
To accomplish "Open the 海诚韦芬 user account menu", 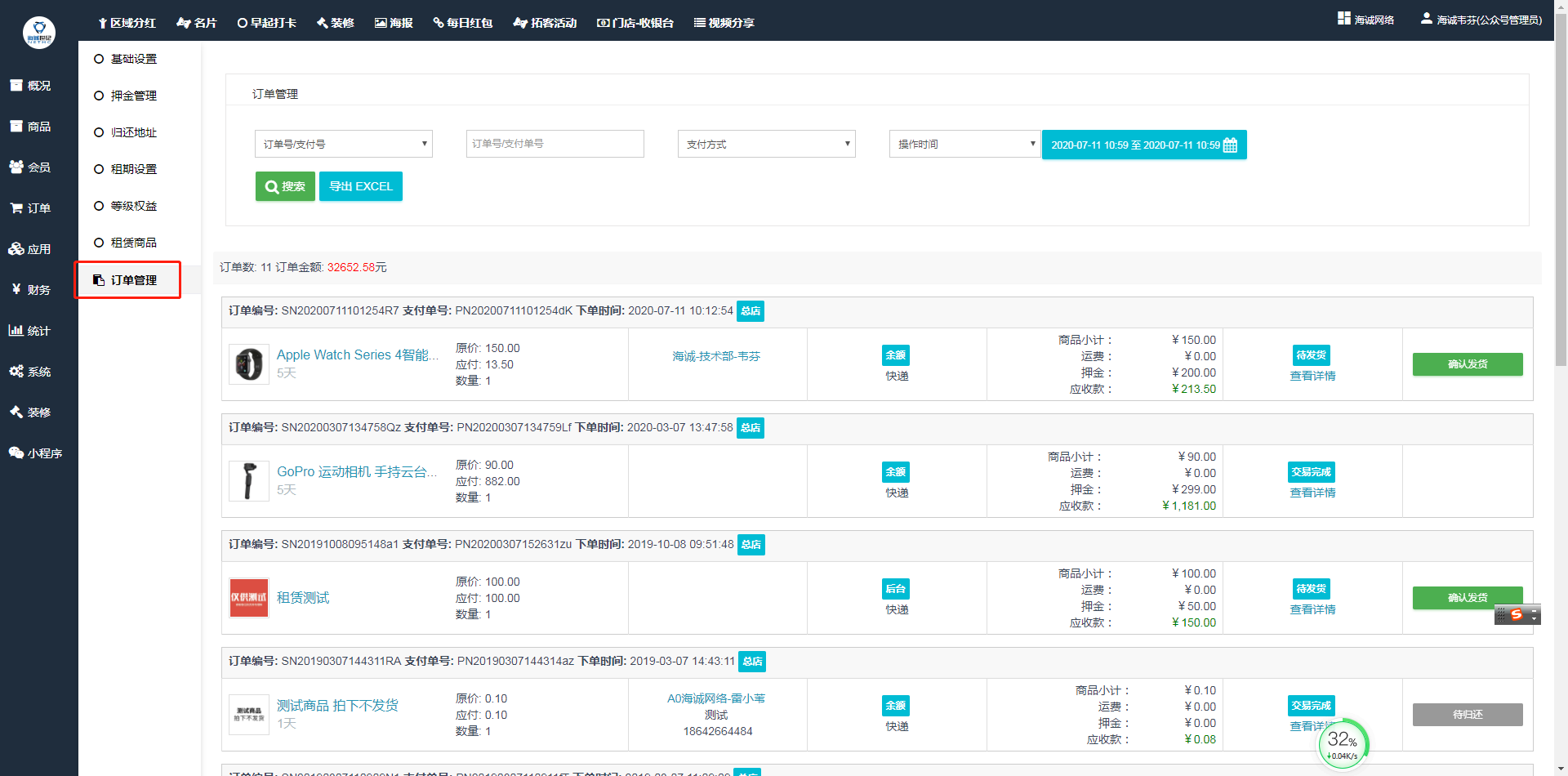I will pyautogui.click(x=1481, y=20).
